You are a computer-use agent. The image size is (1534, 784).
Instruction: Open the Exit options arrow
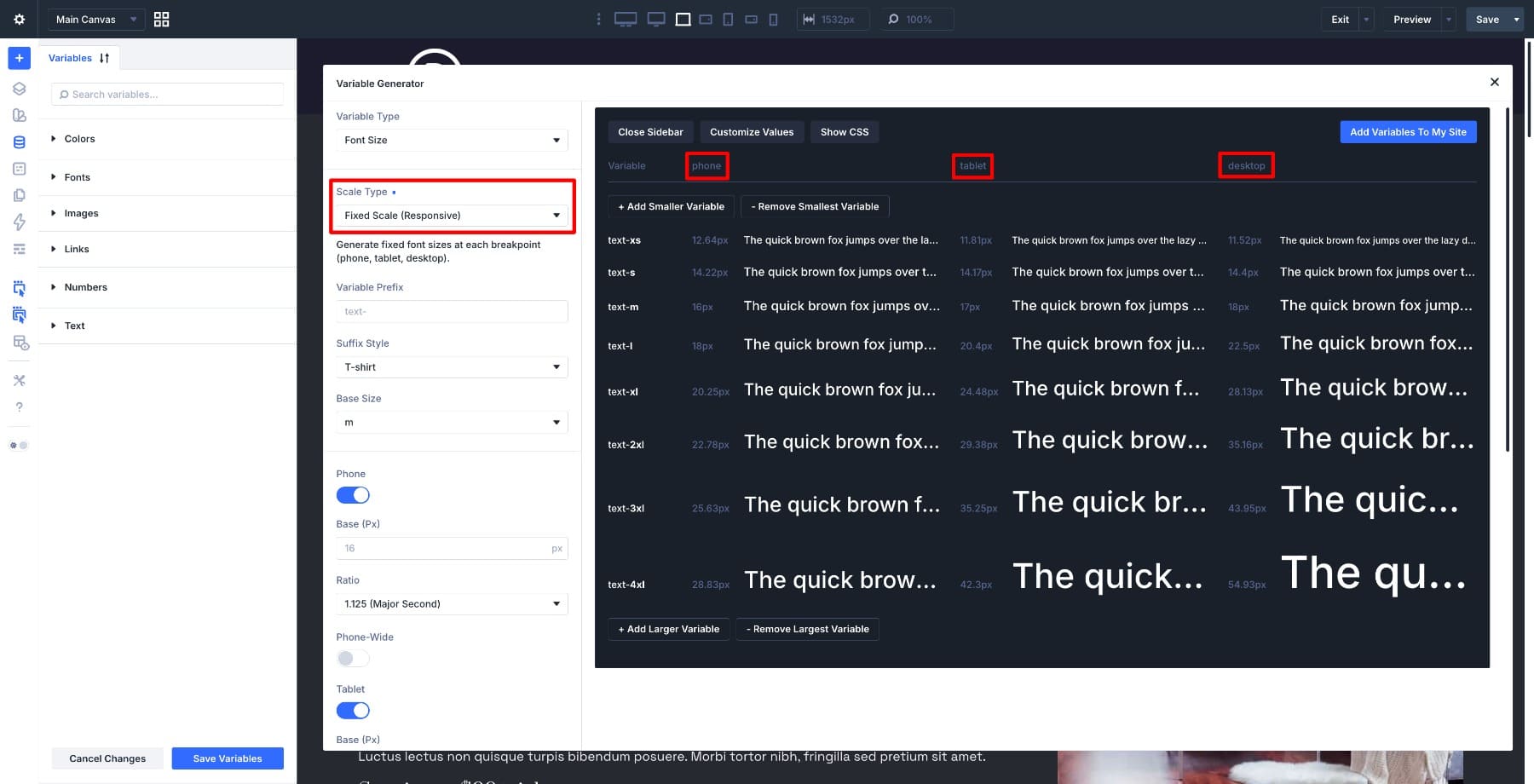(x=1366, y=19)
